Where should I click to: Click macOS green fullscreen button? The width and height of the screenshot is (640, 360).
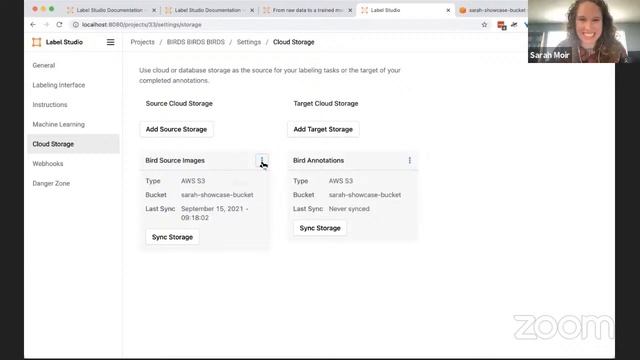click(51, 9)
